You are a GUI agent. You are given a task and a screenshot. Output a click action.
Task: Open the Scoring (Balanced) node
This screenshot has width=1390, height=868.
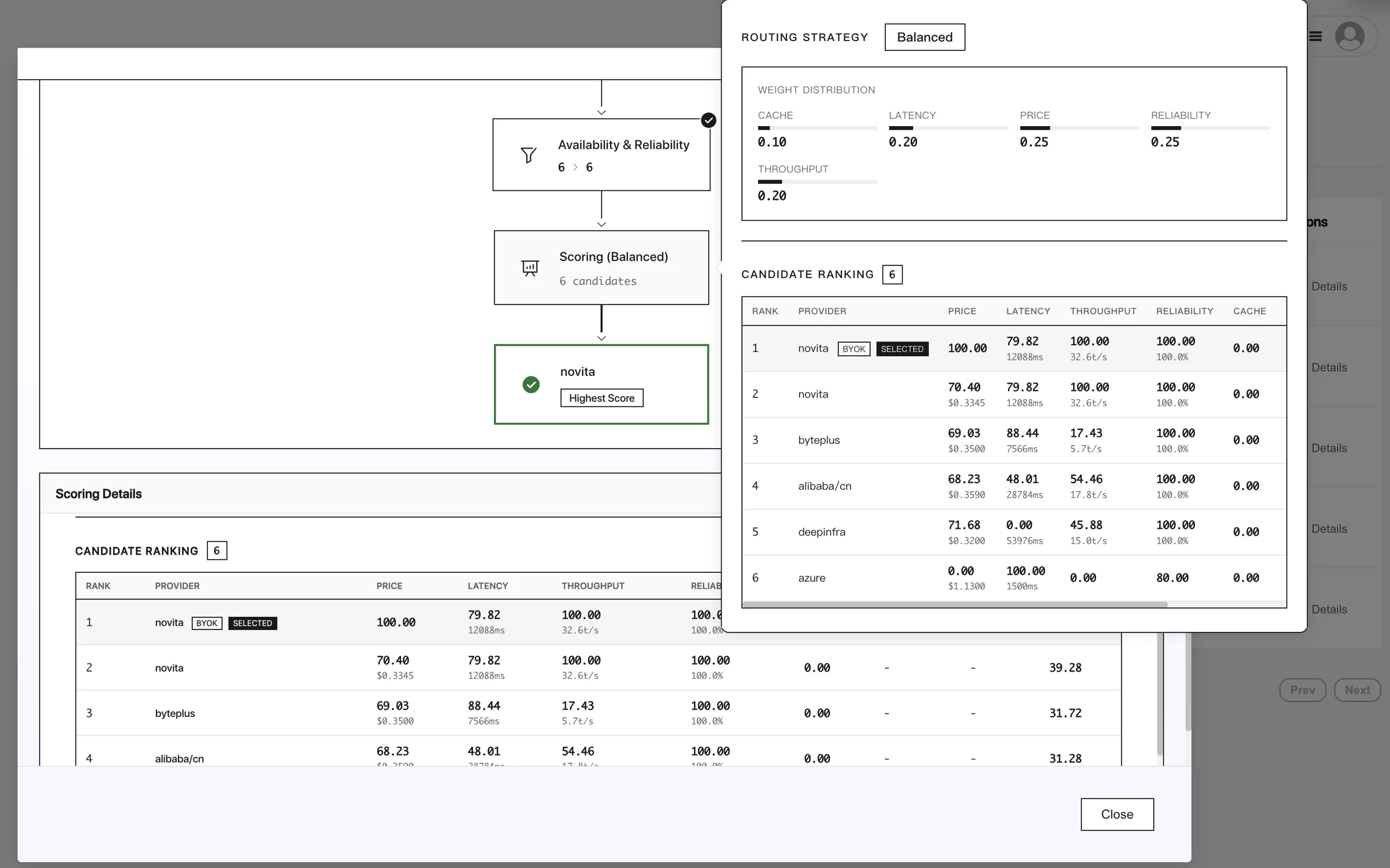613,268
